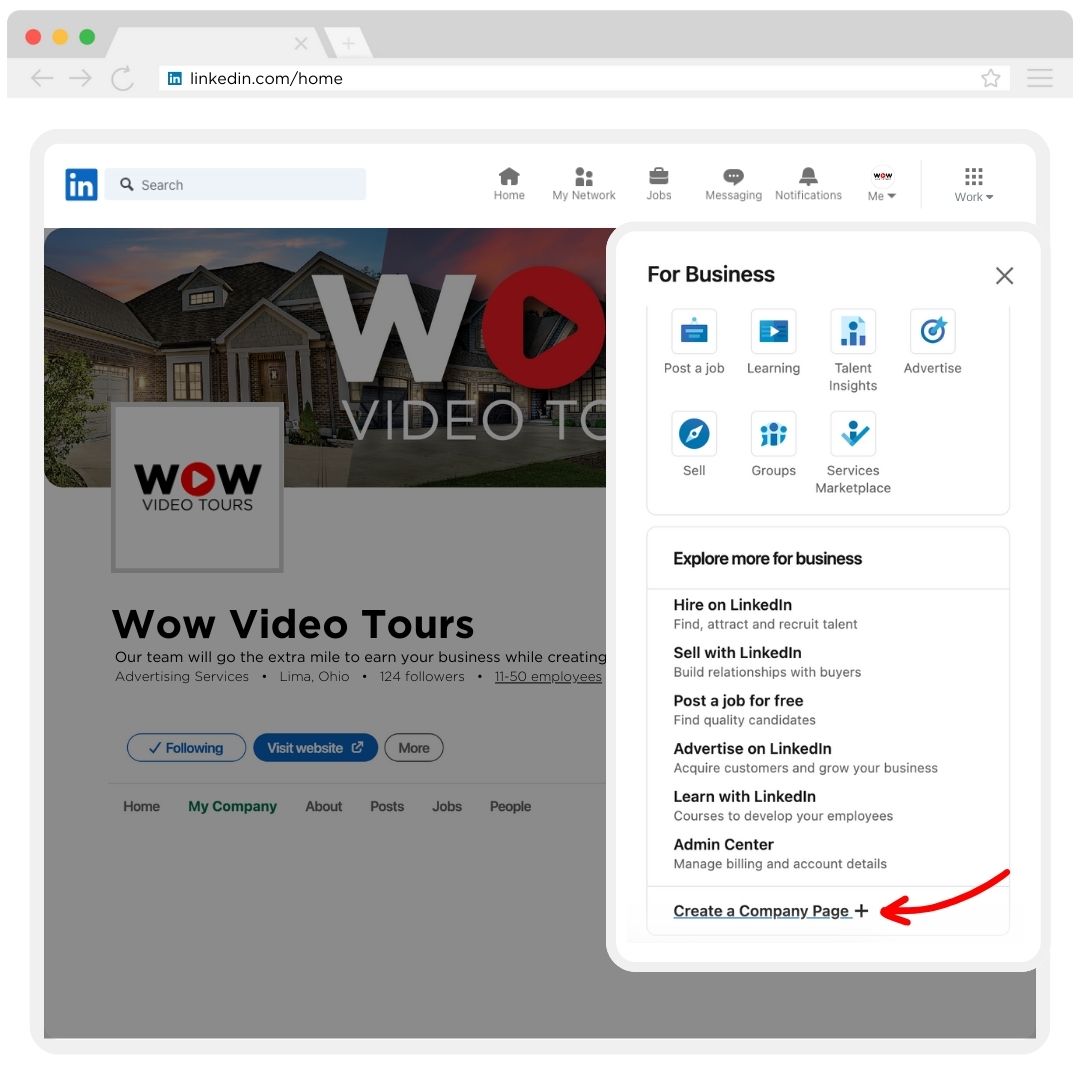The height and width of the screenshot is (1080, 1080).
Task: Close the current browser tab
Action: point(301,43)
